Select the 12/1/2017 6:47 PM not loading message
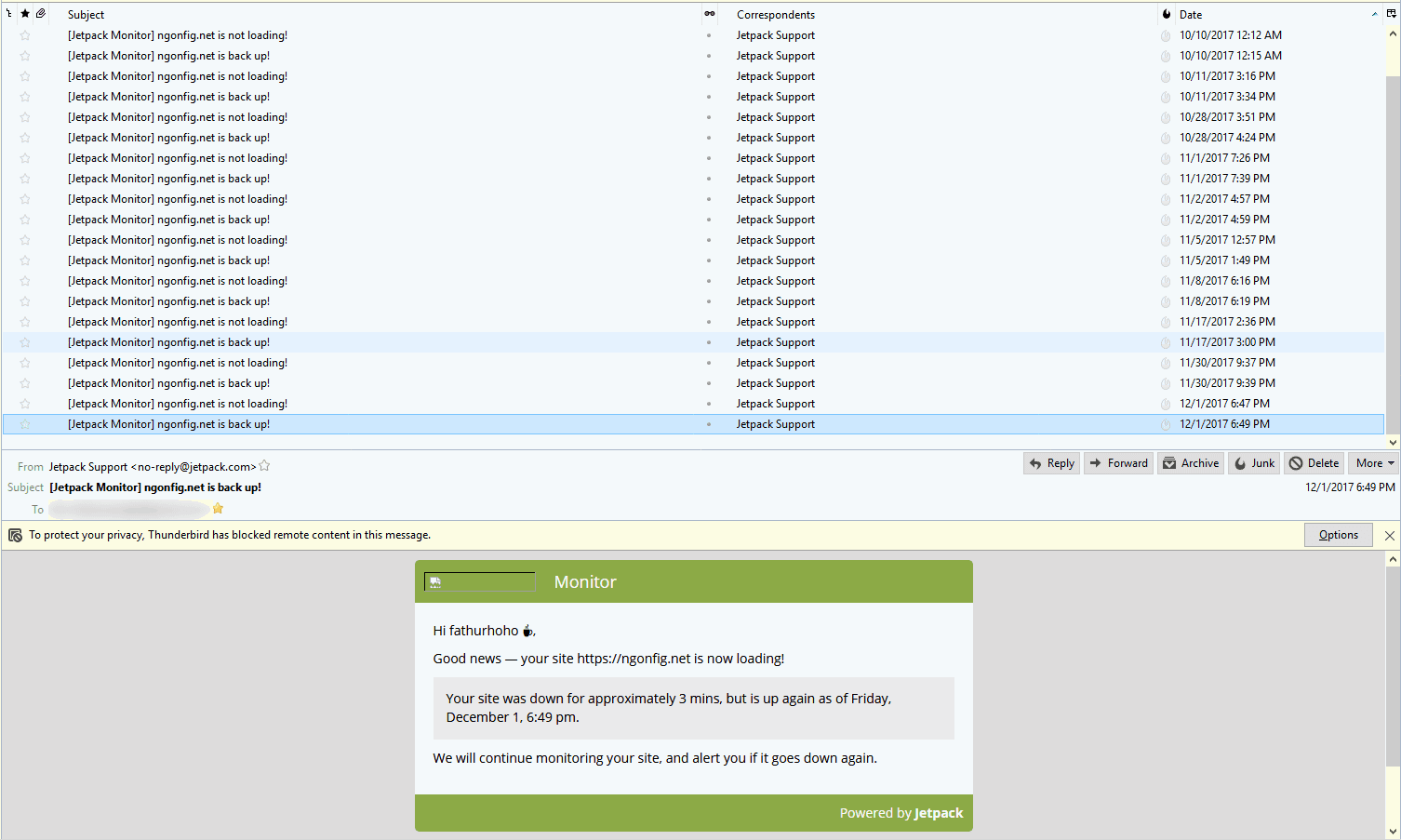The height and width of the screenshot is (840, 1401). point(693,404)
